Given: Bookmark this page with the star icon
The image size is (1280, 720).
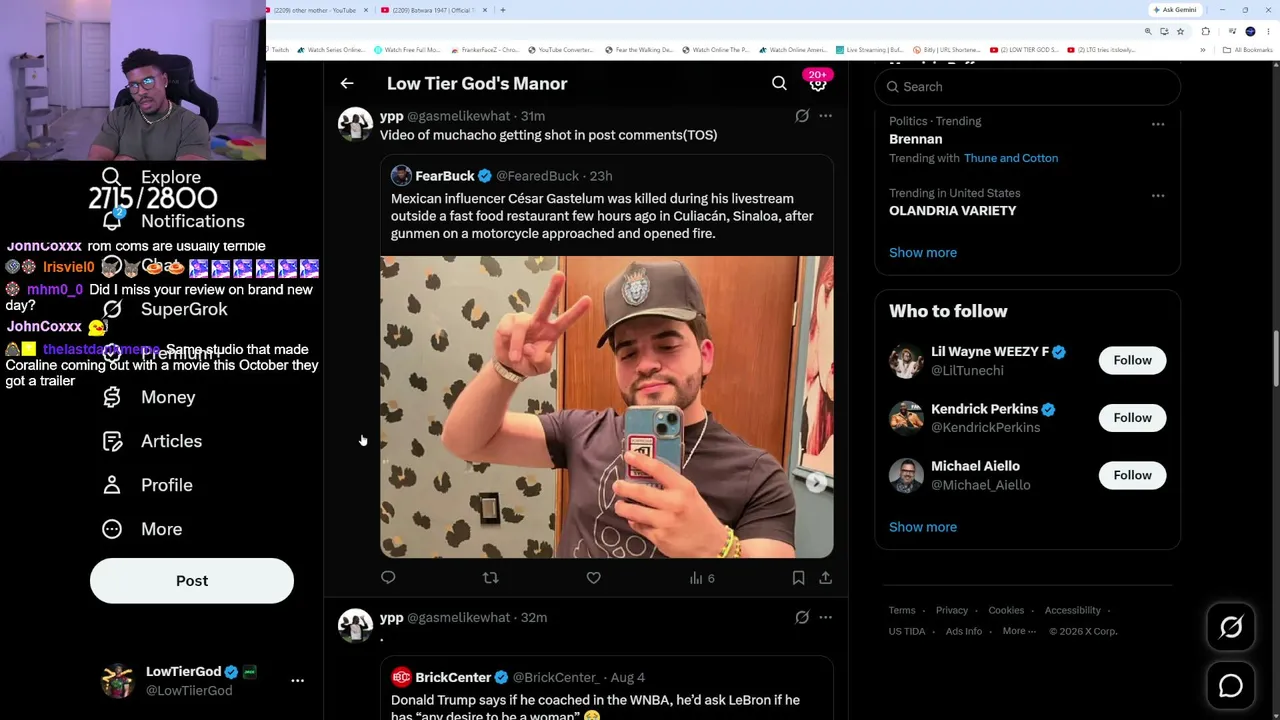Looking at the screenshot, I should click(1182, 31).
